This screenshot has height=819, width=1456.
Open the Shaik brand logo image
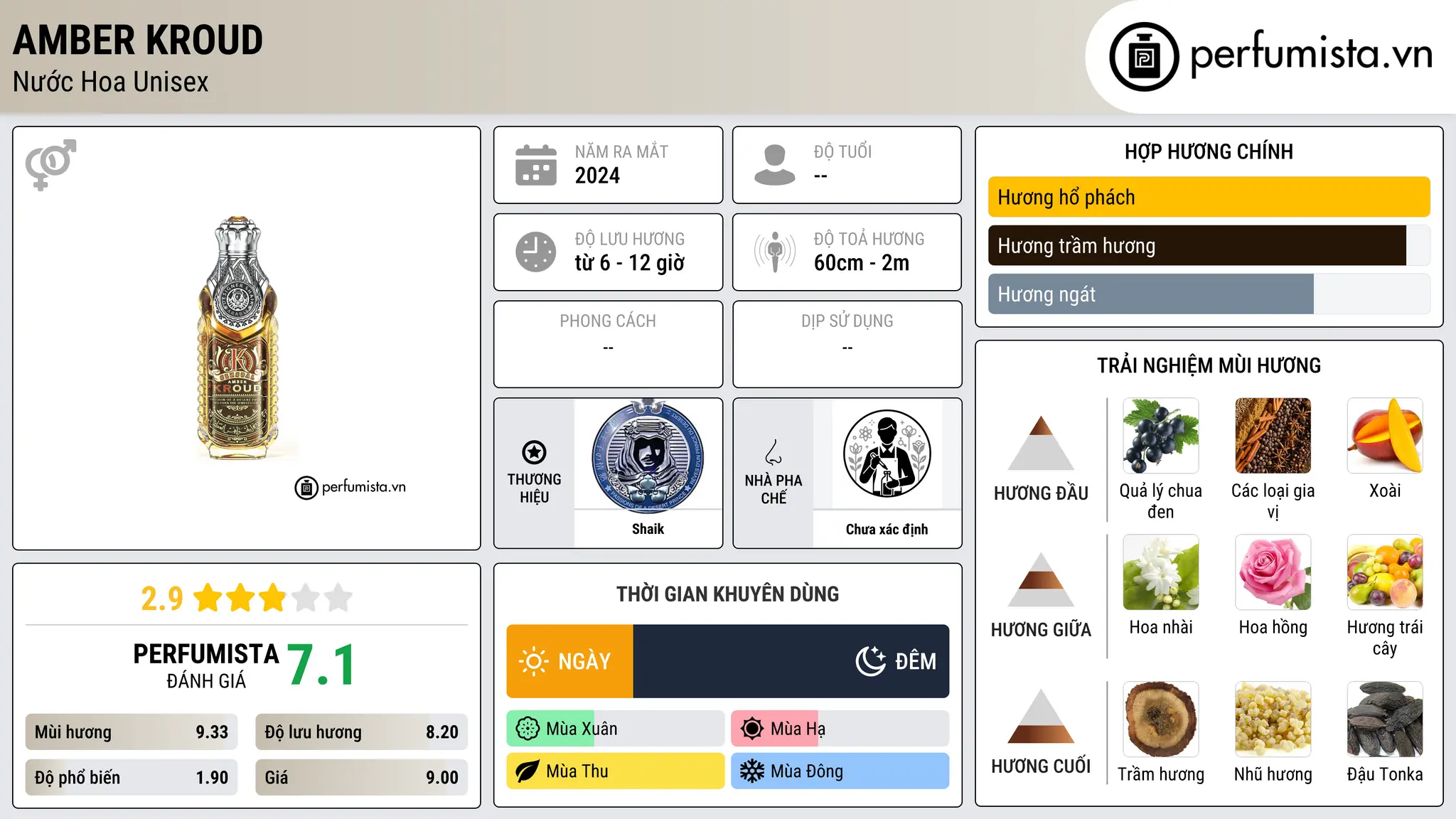click(x=648, y=455)
